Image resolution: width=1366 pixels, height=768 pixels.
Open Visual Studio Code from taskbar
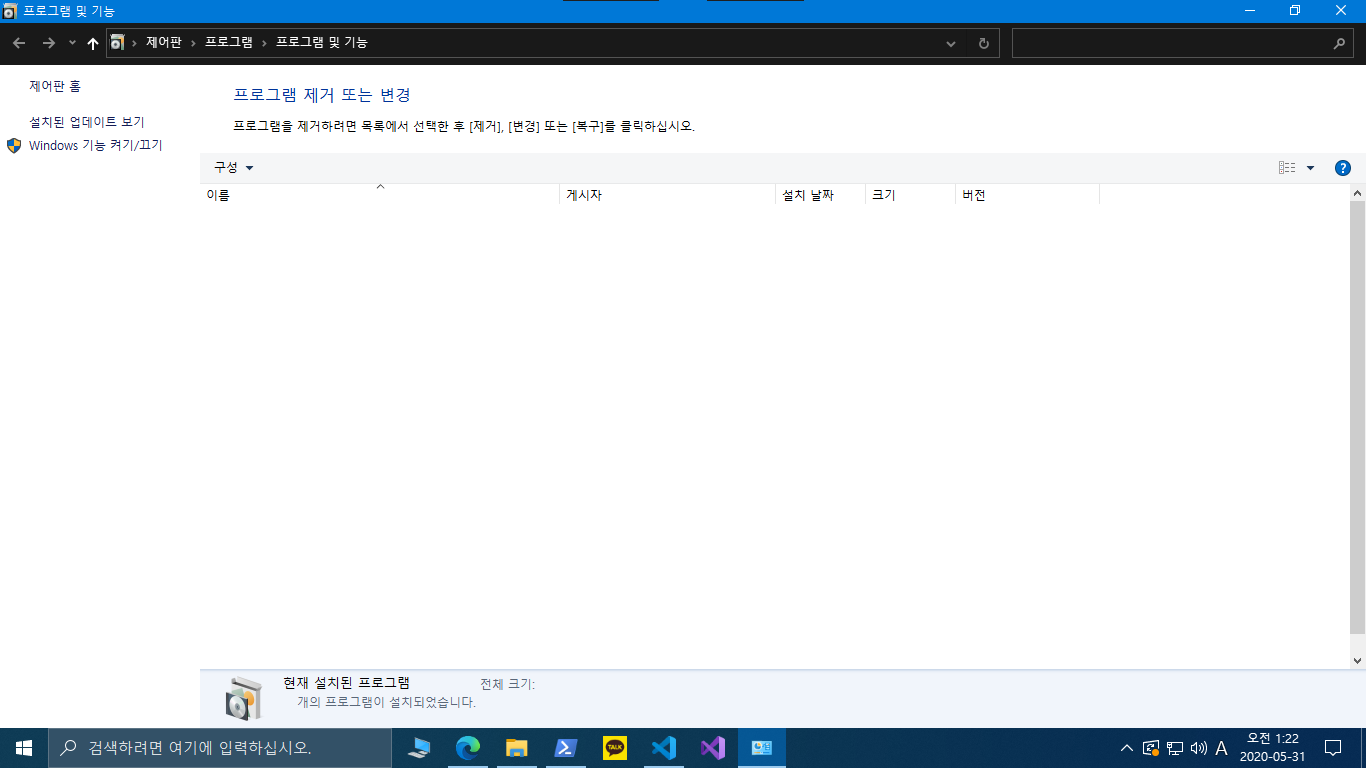click(663, 748)
